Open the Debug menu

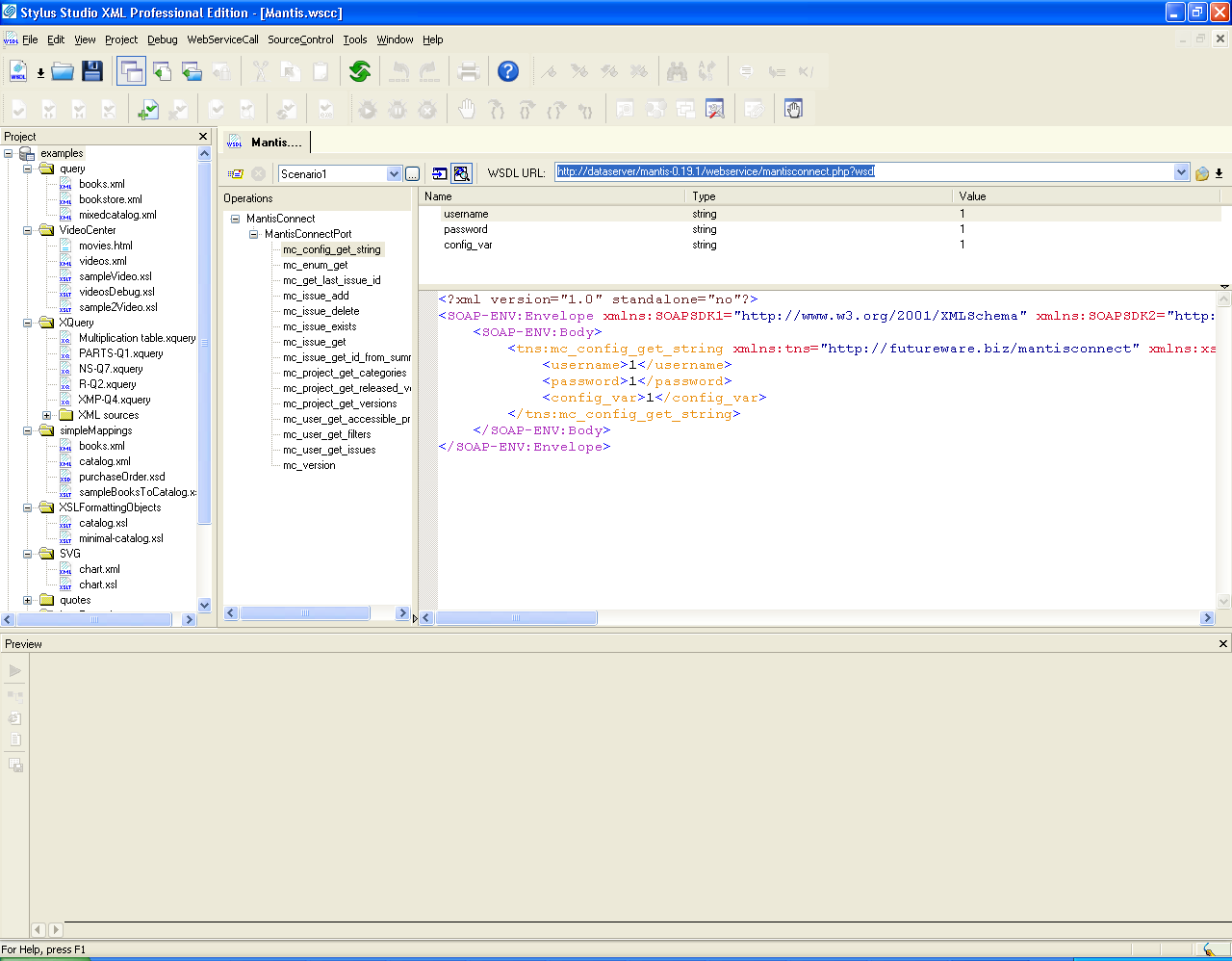163,39
